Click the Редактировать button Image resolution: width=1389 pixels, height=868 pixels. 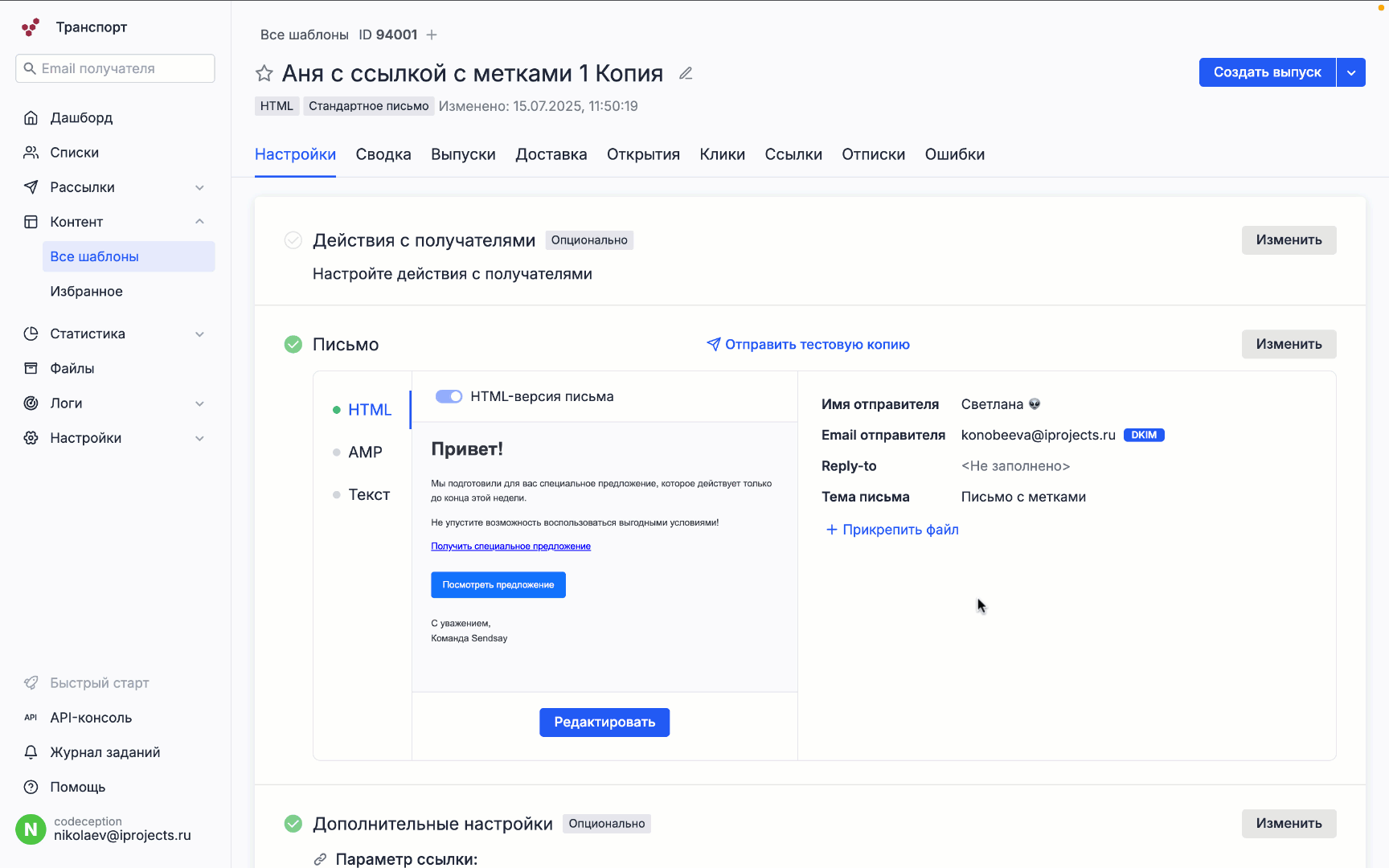pos(604,723)
